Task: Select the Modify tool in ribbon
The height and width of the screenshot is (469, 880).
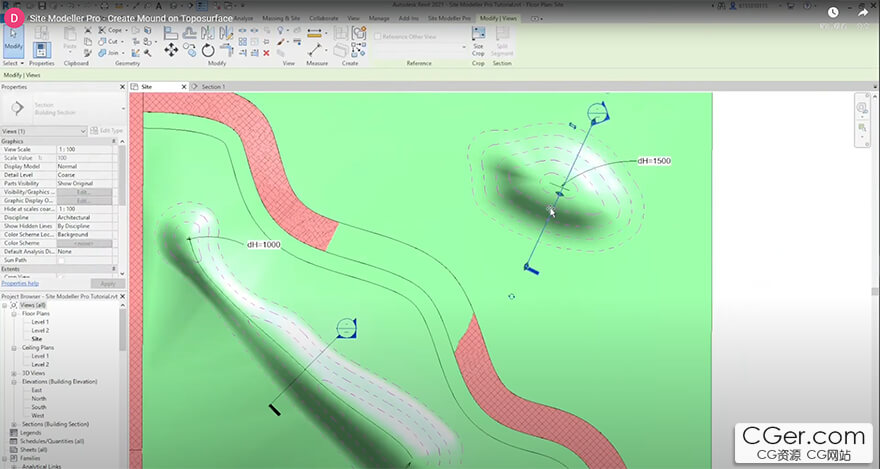Action: pos(13,41)
